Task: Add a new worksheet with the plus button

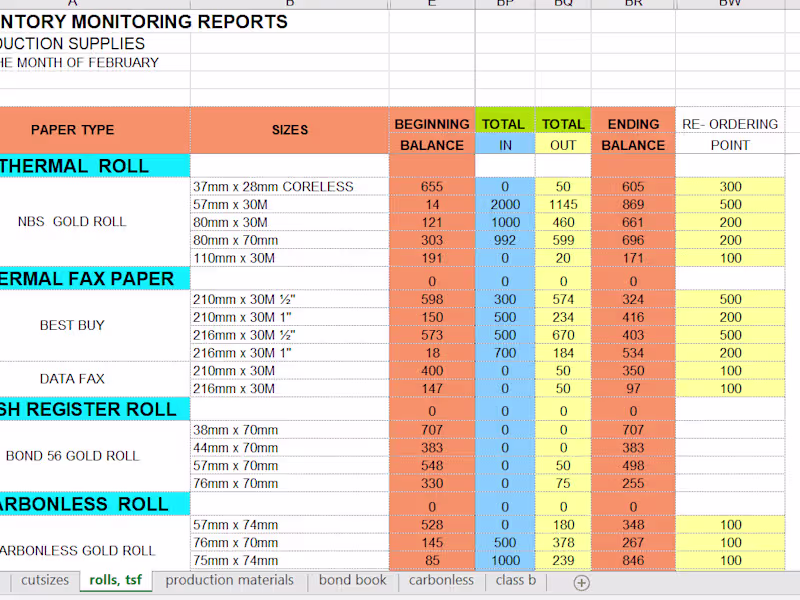Action: [580, 582]
